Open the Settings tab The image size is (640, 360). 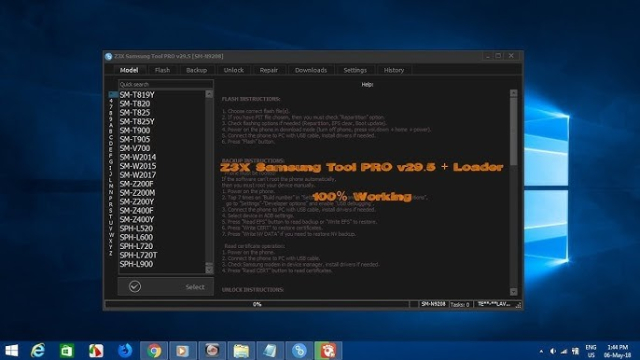pyautogui.click(x=355, y=70)
